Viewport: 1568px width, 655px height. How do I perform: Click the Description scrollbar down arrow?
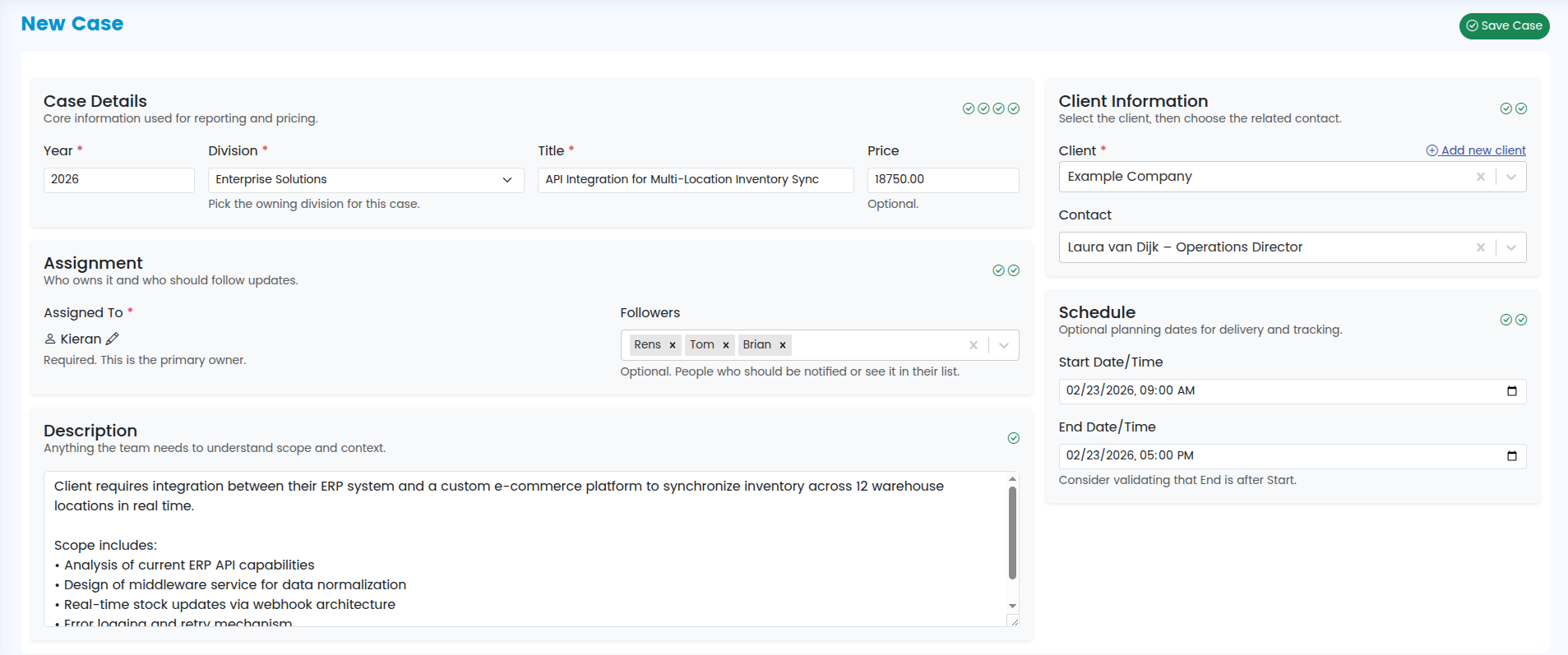[x=1012, y=606]
